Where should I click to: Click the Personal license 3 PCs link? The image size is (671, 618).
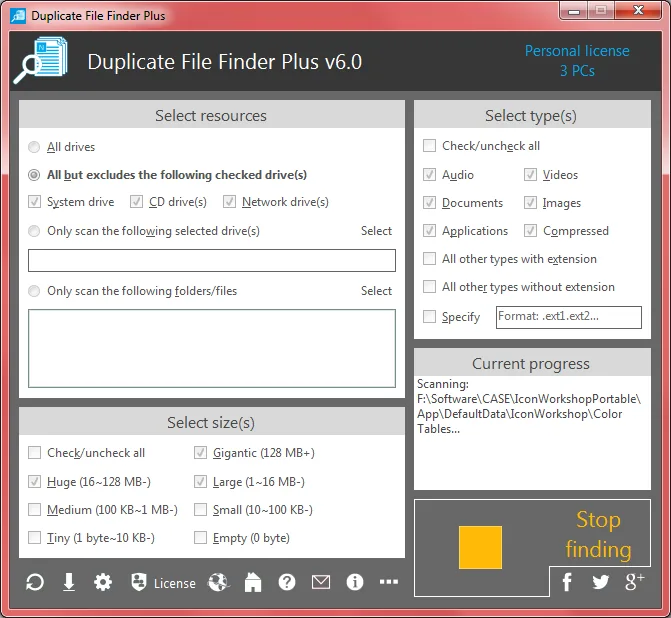[577, 61]
